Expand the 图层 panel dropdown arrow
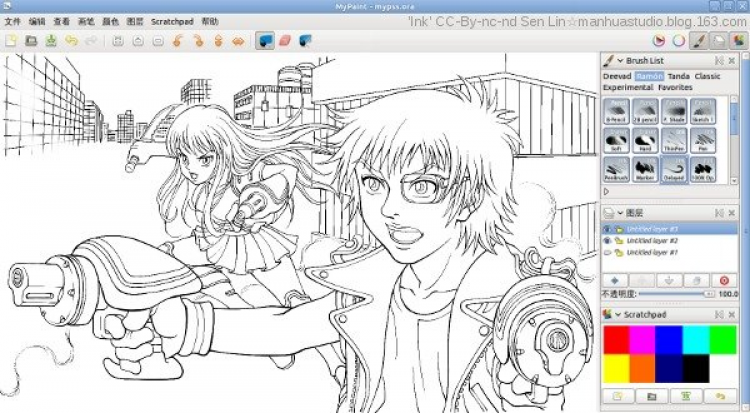Screen dimensions: 750x413 point(620,213)
